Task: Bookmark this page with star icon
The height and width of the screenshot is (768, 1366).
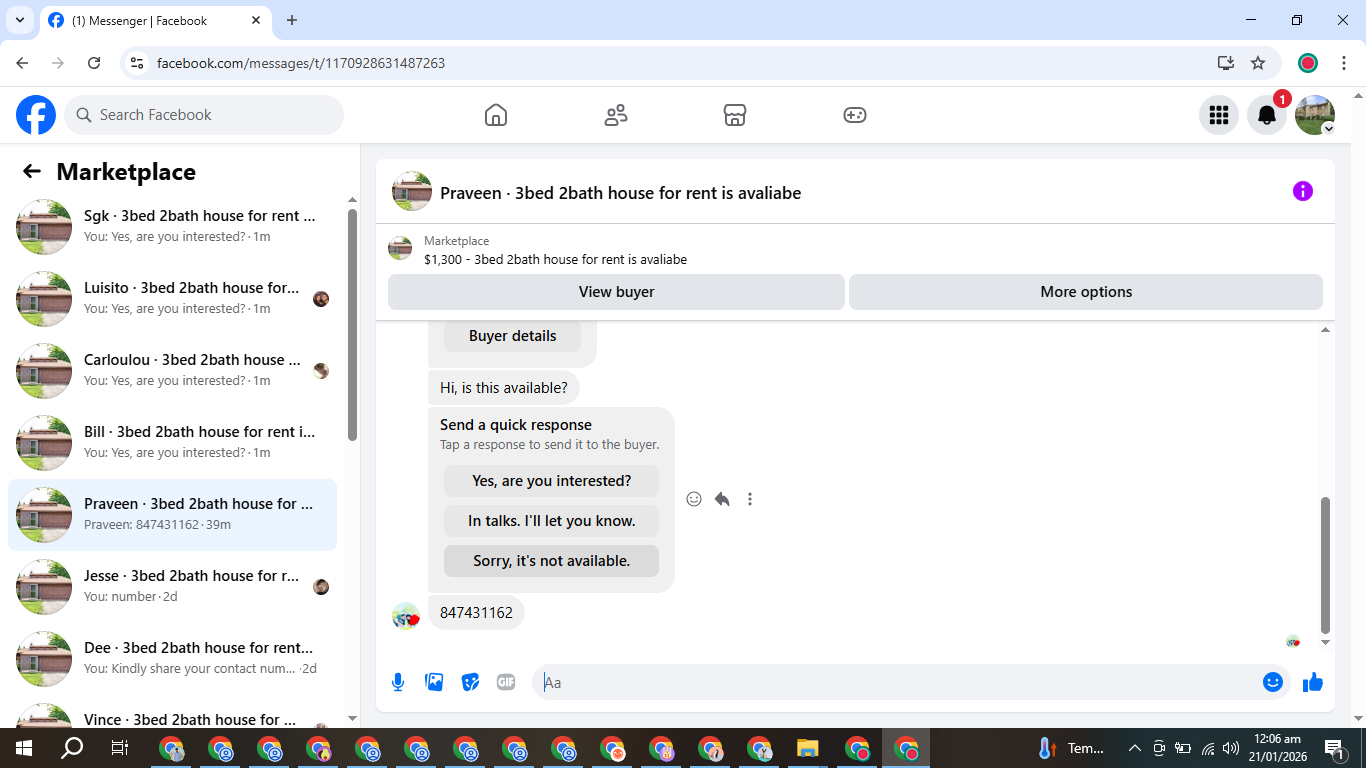Action: 1258,63
